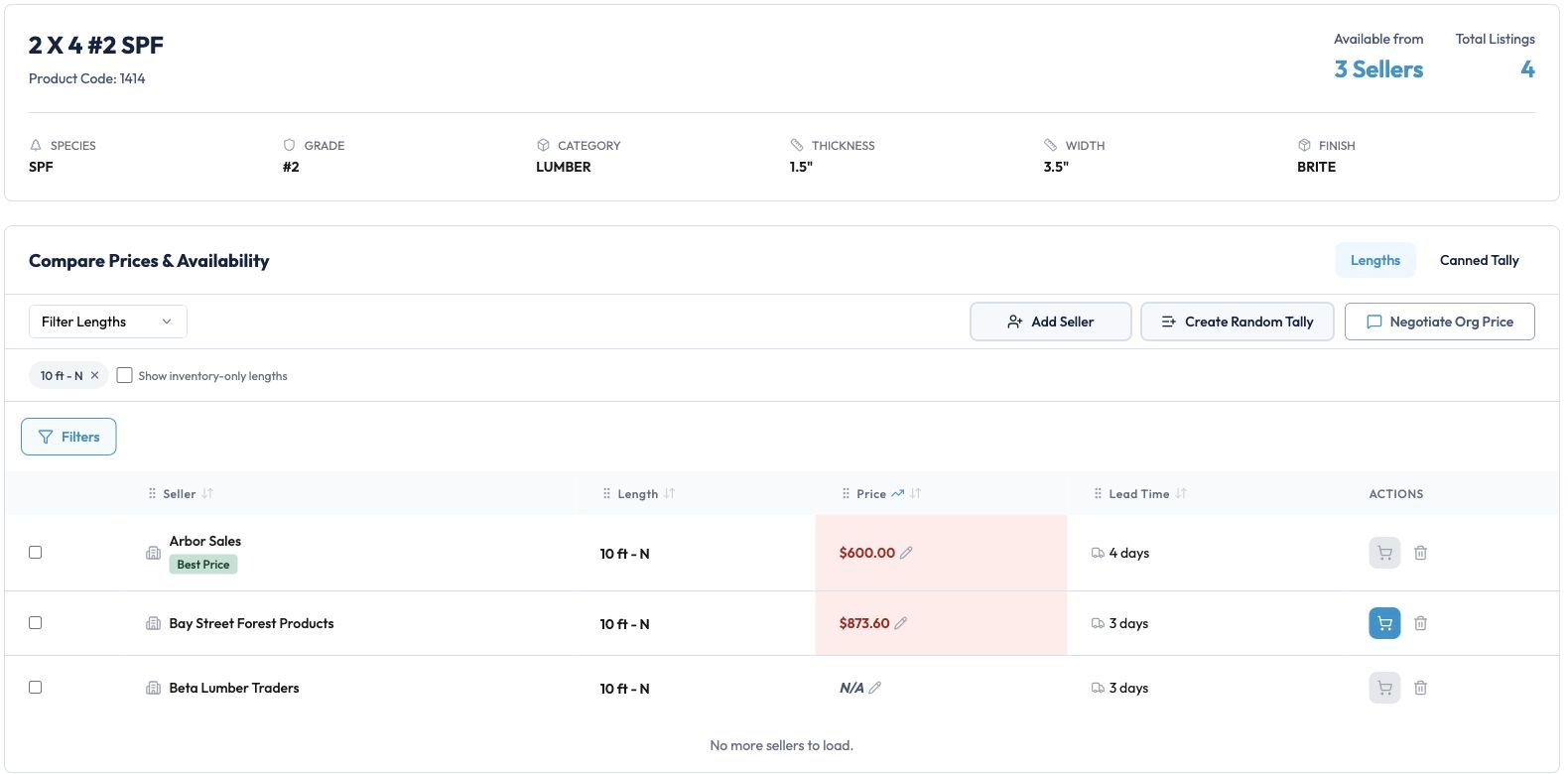Click the Beta Lumber Traders name
The image size is (1568, 774).
coord(234,688)
